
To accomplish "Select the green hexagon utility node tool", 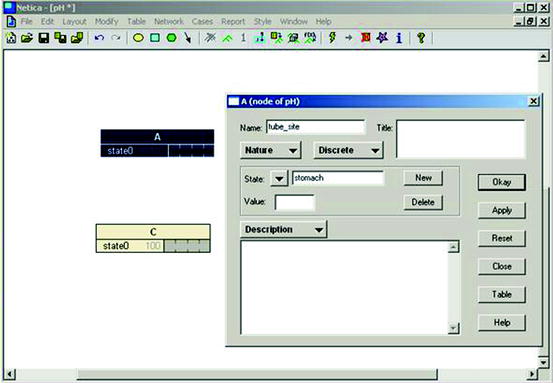I will (x=171, y=38).
